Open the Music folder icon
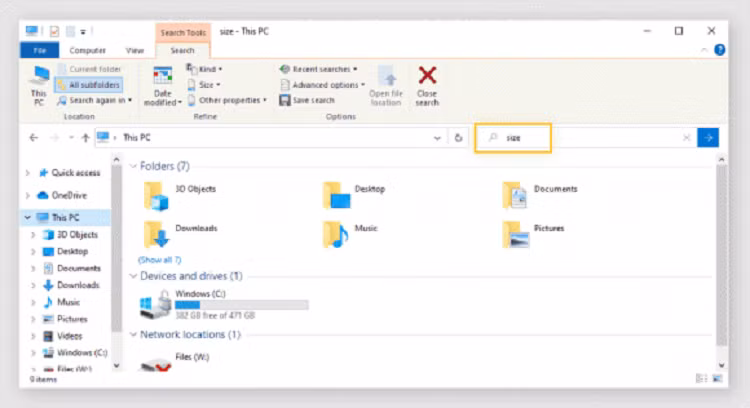The width and height of the screenshot is (750, 408). 335,233
